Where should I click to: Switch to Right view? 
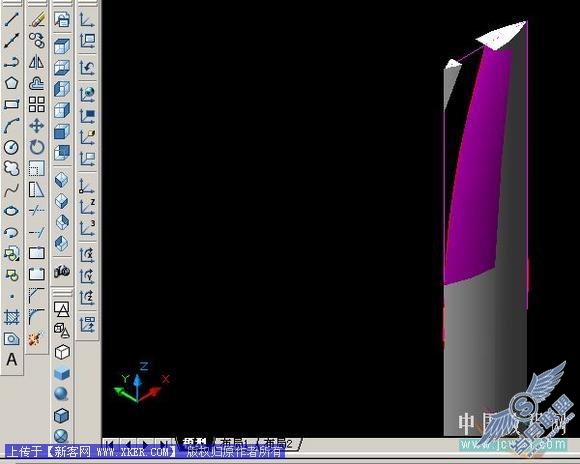(62, 110)
